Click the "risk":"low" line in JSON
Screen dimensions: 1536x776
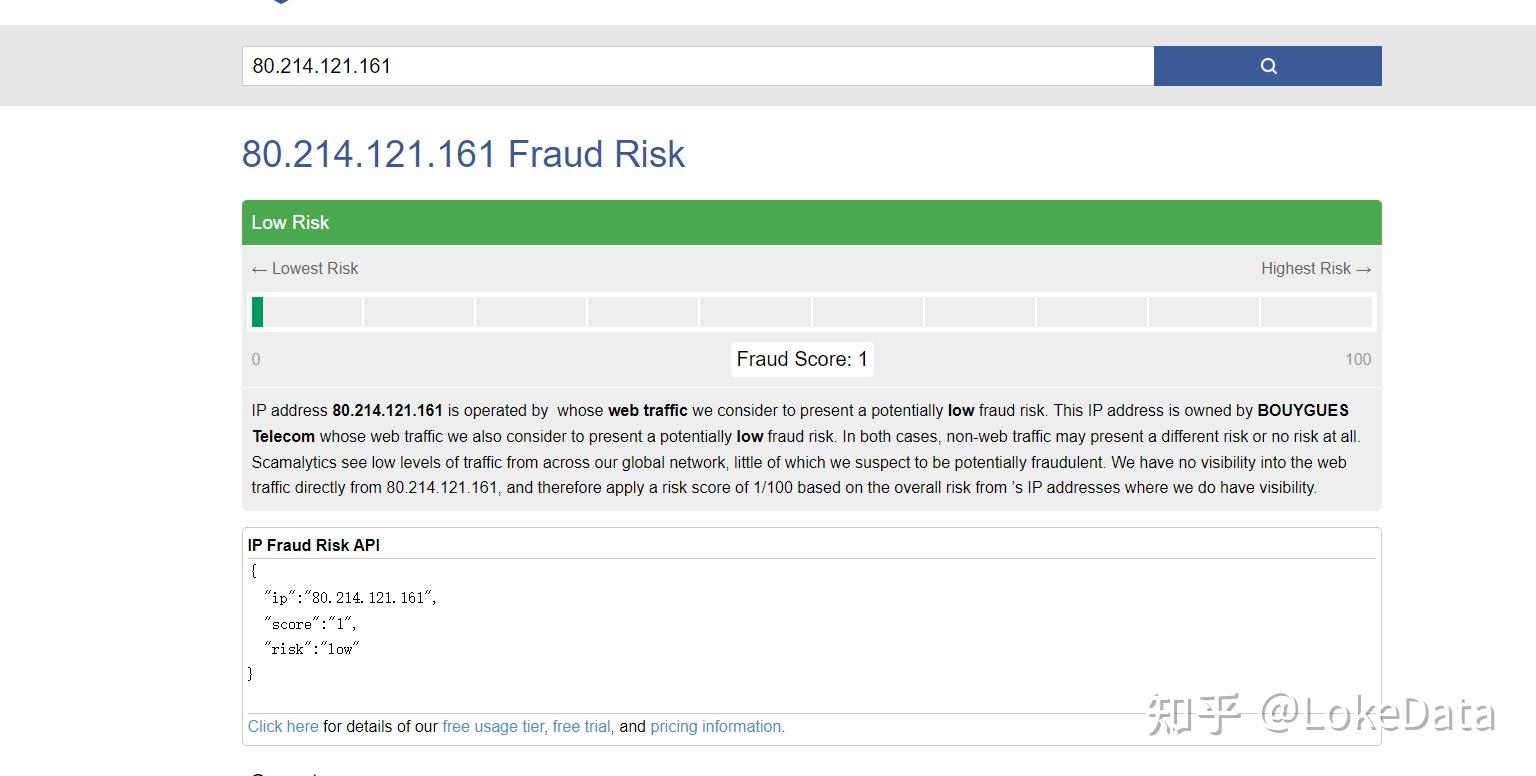pyautogui.click(x=311, y=649)
